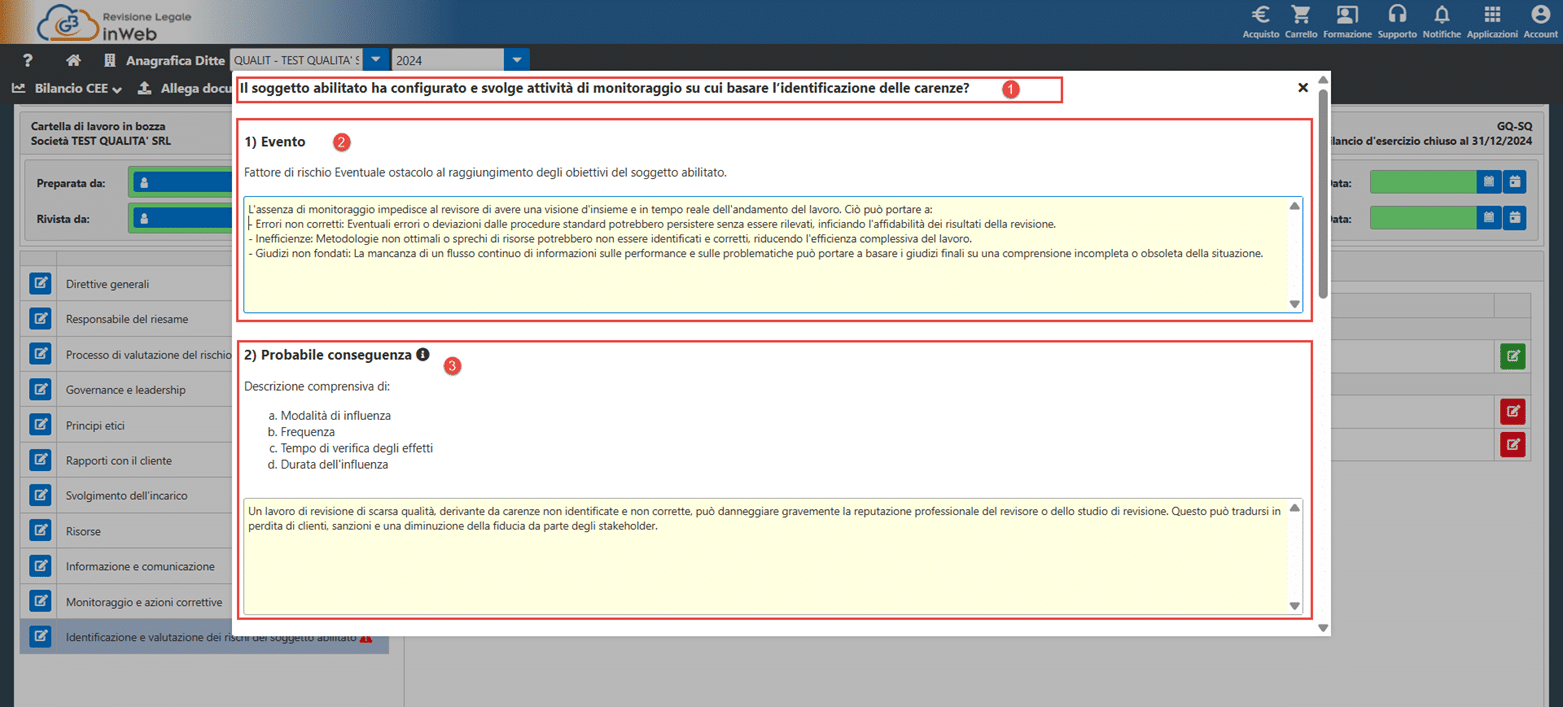
Task: Open the Applicazioni grid icon
Action: (x=1492, y=15)
